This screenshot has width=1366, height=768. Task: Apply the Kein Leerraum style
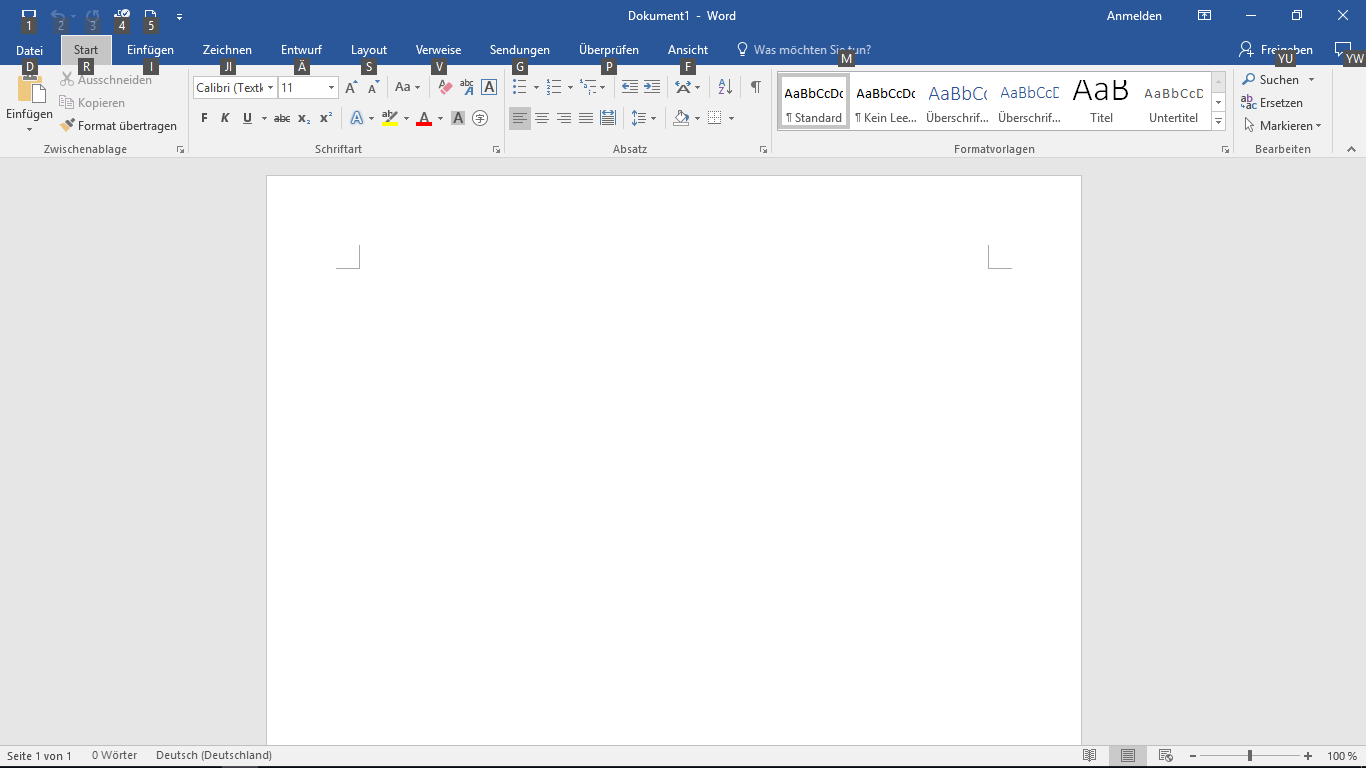click(885, 101)
